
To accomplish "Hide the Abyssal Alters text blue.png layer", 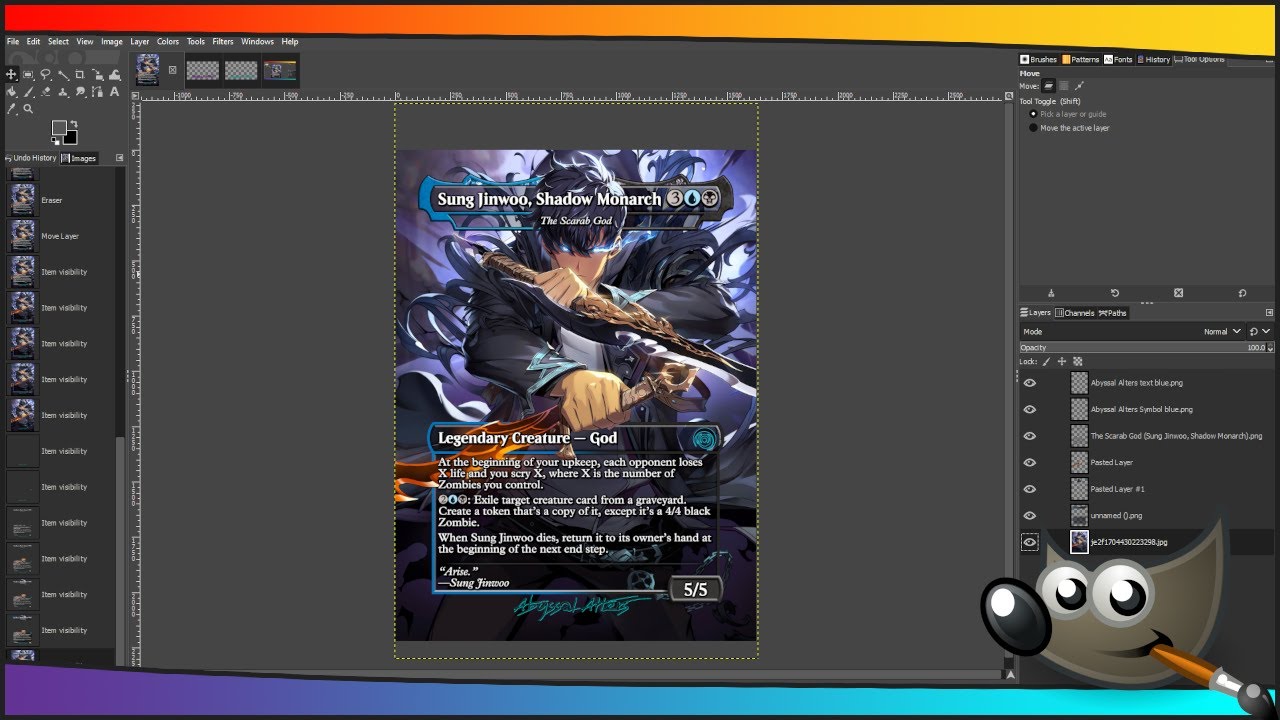I will pos(1029,383).
